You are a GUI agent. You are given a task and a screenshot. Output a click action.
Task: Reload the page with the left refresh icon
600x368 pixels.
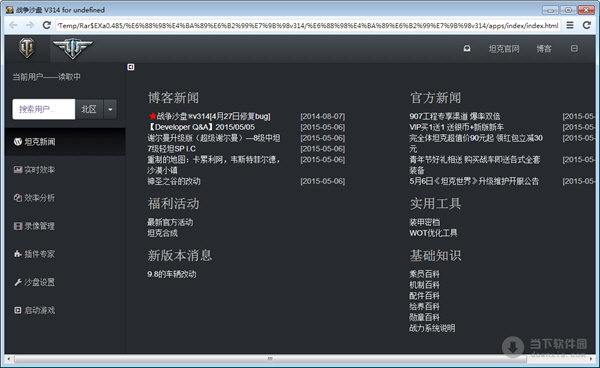(x=47, y=25)
